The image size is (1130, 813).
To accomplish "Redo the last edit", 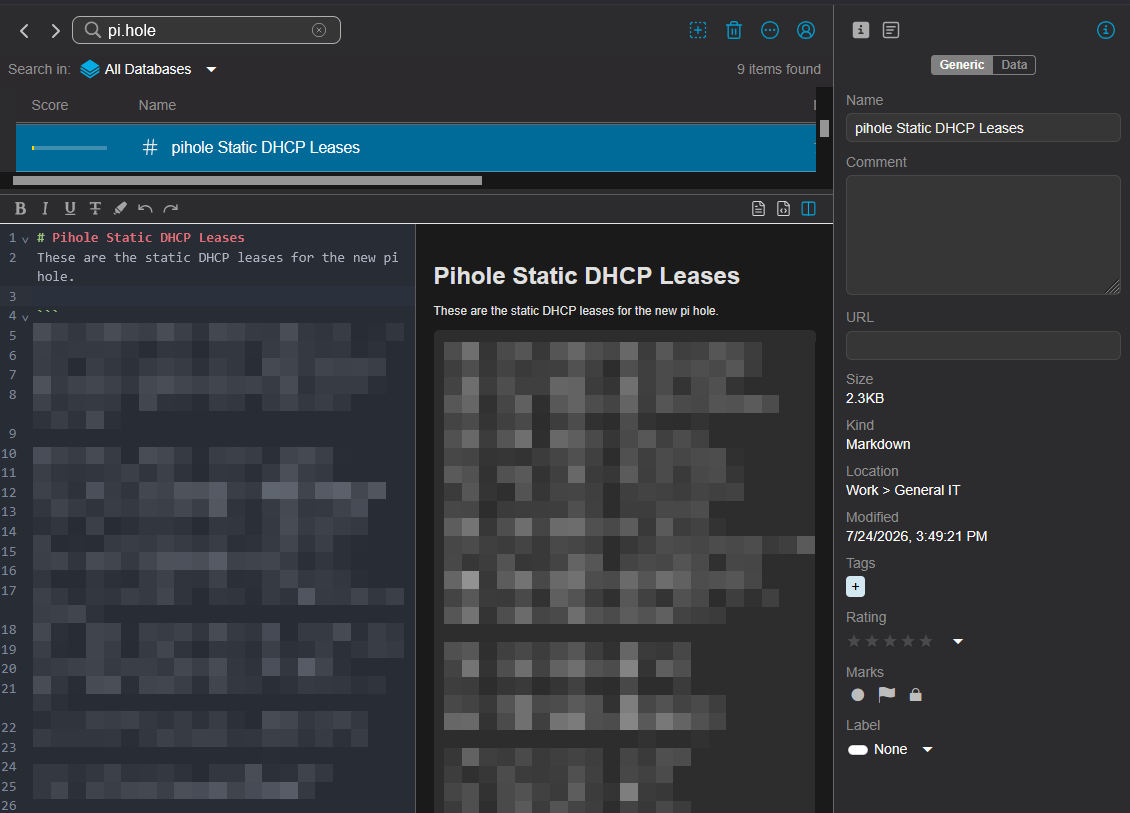I will 171,208.
